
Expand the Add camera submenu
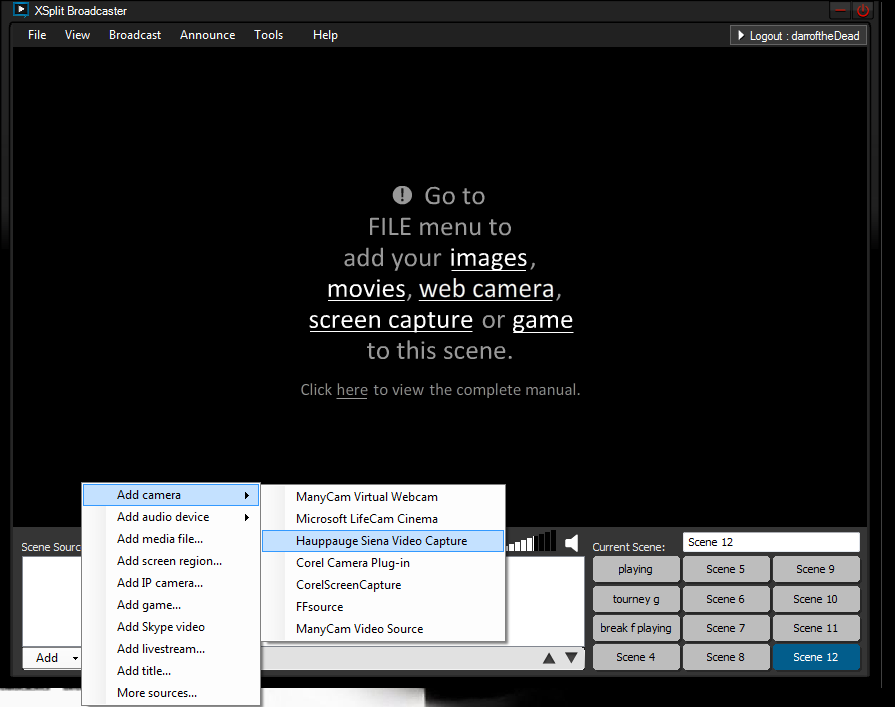pyautogui.click(x=171, y=495)
